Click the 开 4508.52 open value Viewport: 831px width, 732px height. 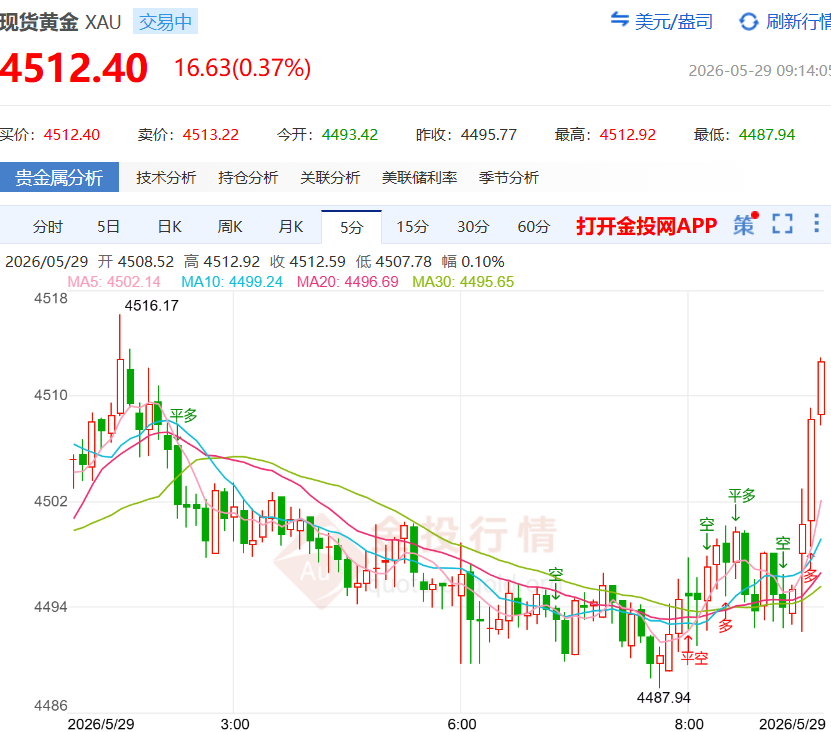136,262
